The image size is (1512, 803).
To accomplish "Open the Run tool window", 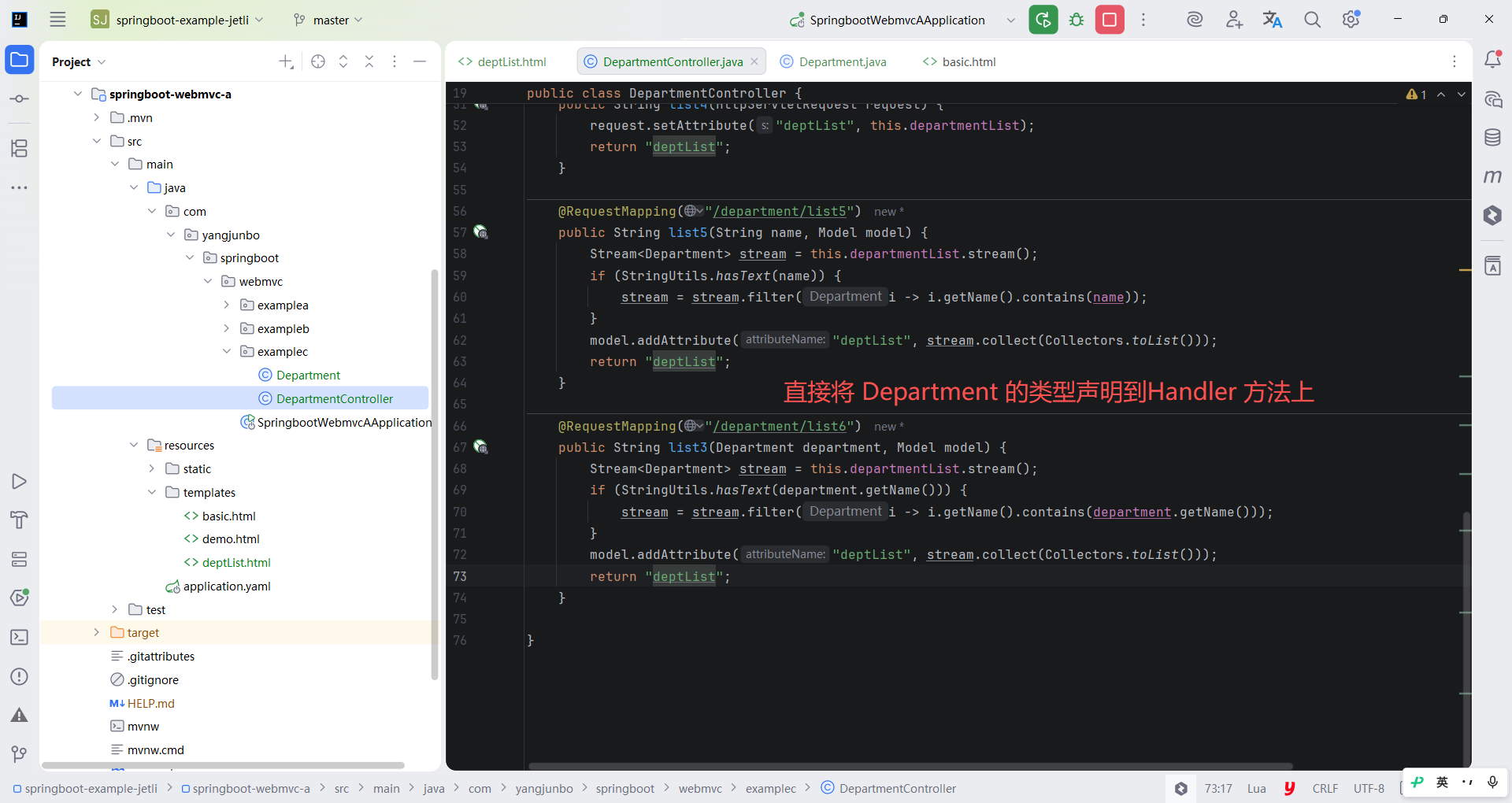I will click(20, 482).
